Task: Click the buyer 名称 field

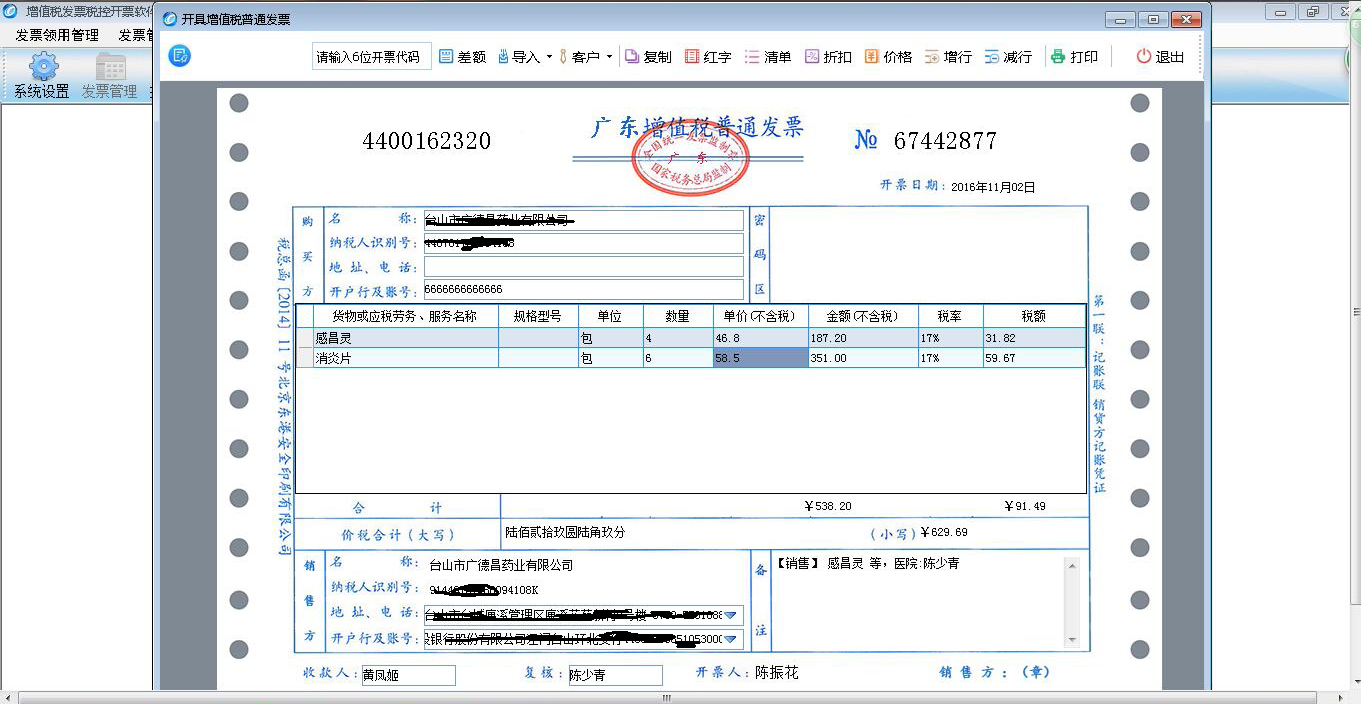Action: [x=584, y=220]
